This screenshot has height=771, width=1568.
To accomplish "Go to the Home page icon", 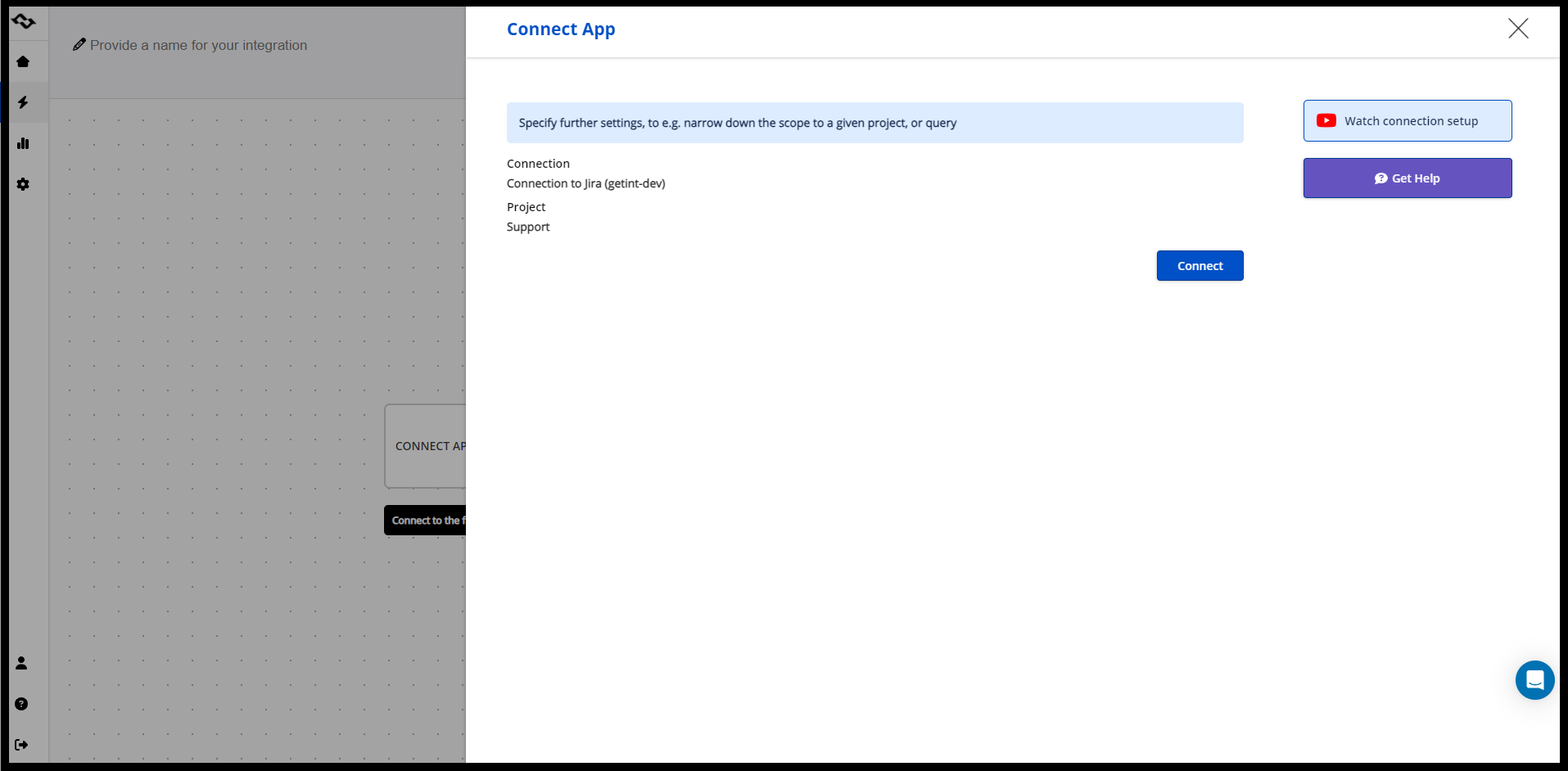I will (x=23, y=61).
